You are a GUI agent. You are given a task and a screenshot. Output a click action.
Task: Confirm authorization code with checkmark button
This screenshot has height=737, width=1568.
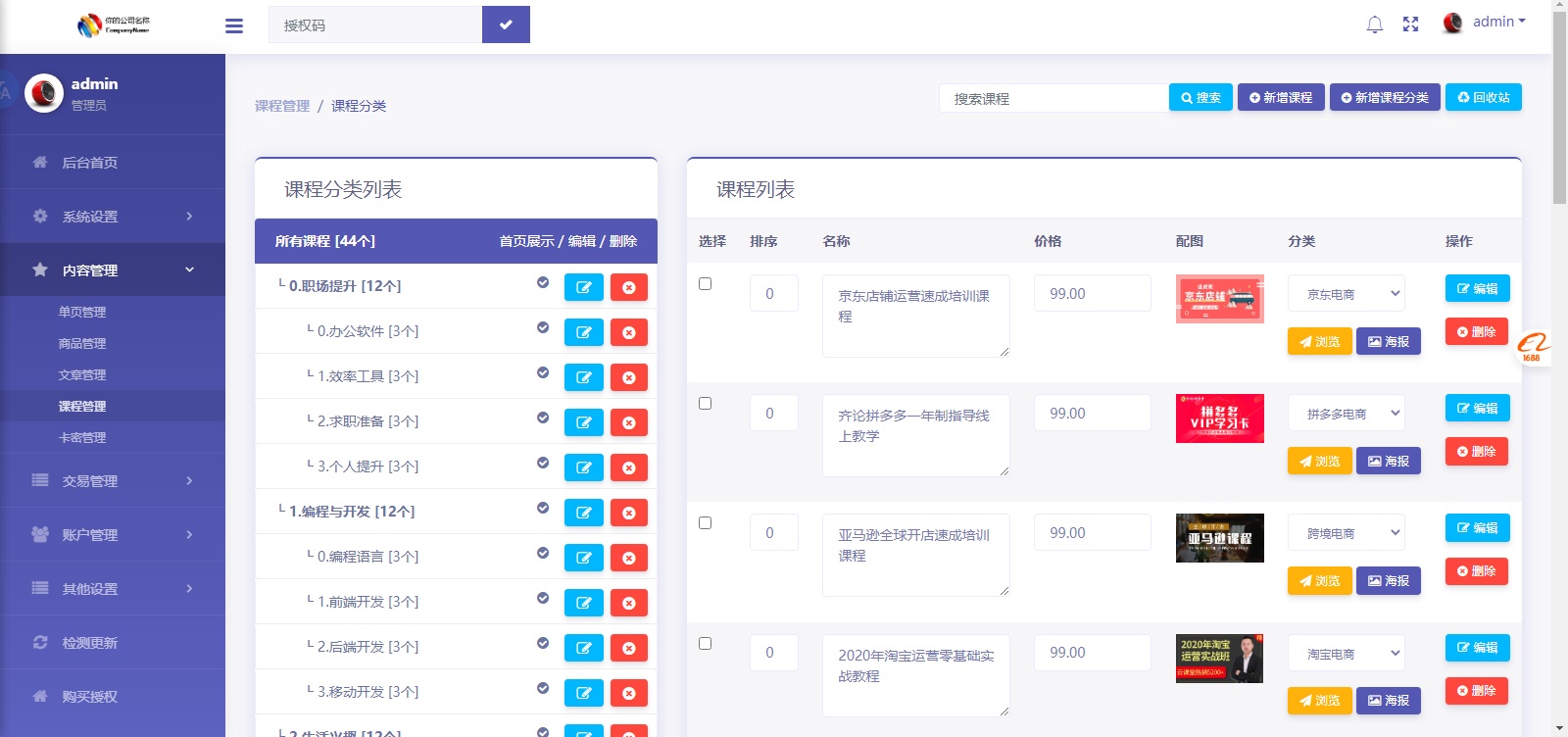click(x=506, y=25)
